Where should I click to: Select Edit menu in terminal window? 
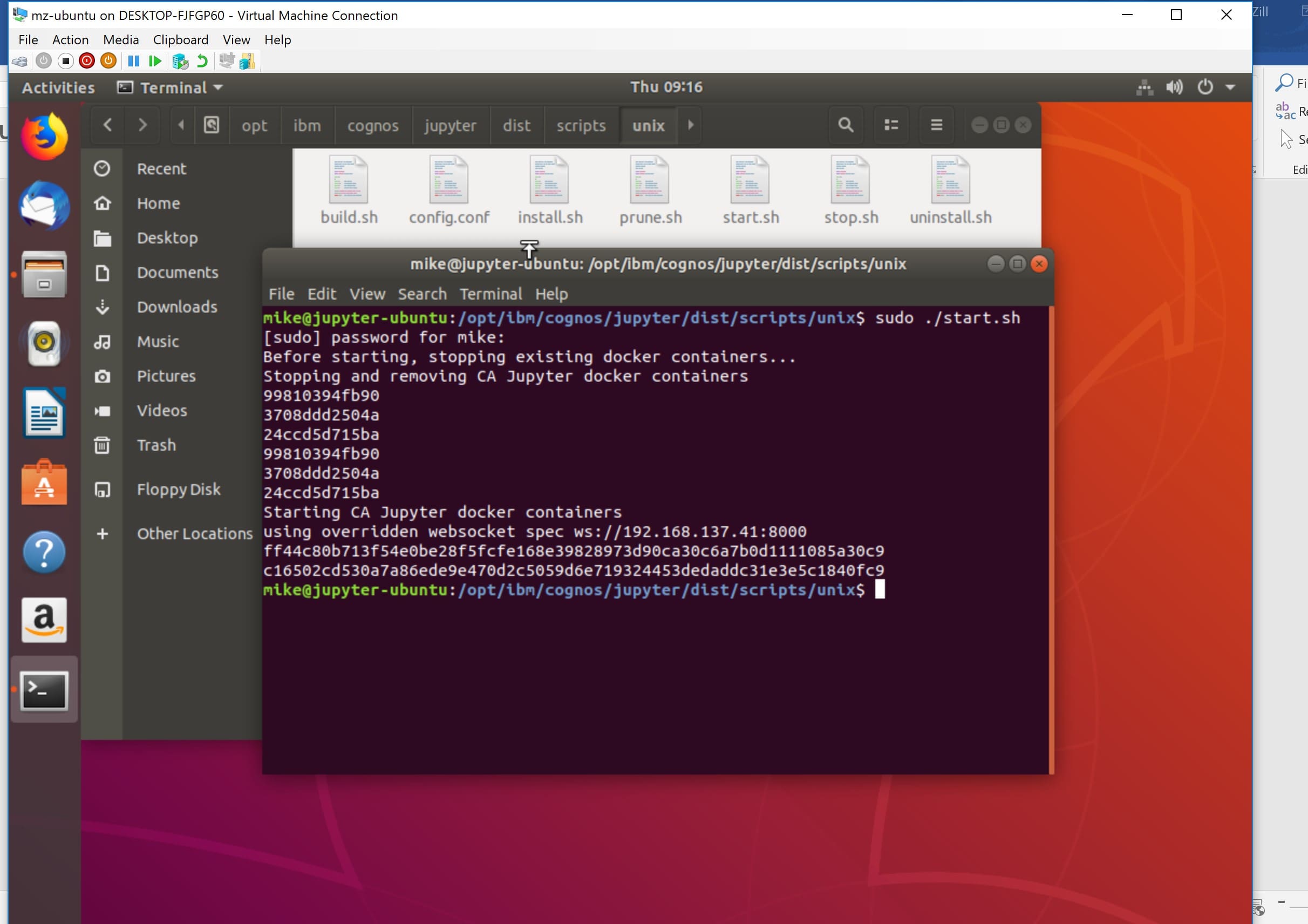[x=322, y=294]
